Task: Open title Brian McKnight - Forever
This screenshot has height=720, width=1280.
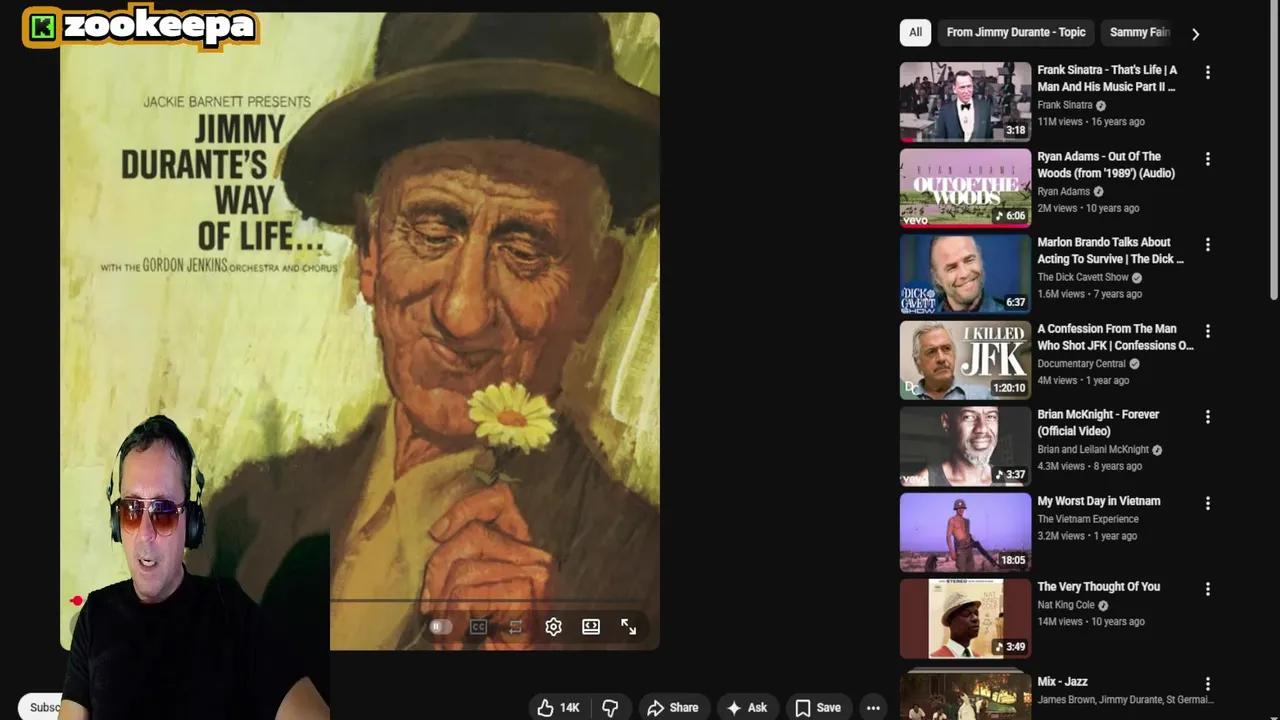Action: click(1098, 422)
